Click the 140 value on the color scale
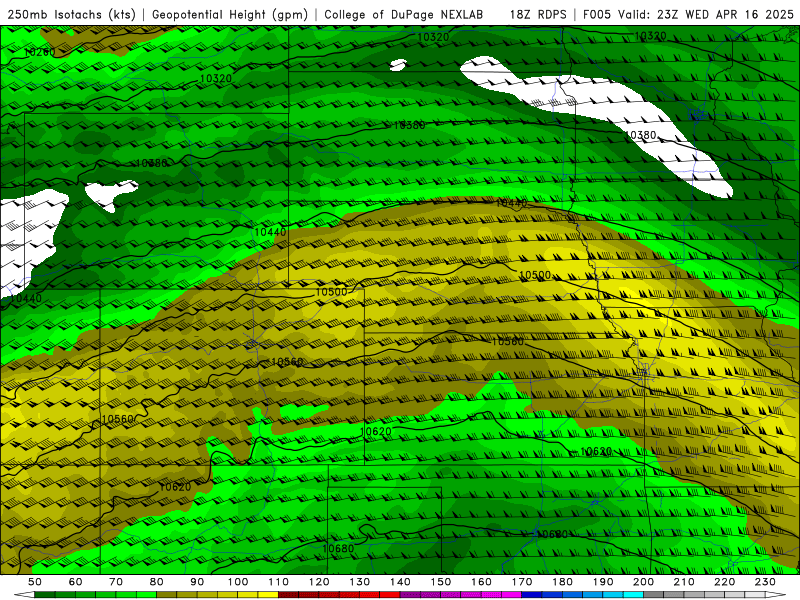The width and height of the screenshot is (800, 600). 401,582
